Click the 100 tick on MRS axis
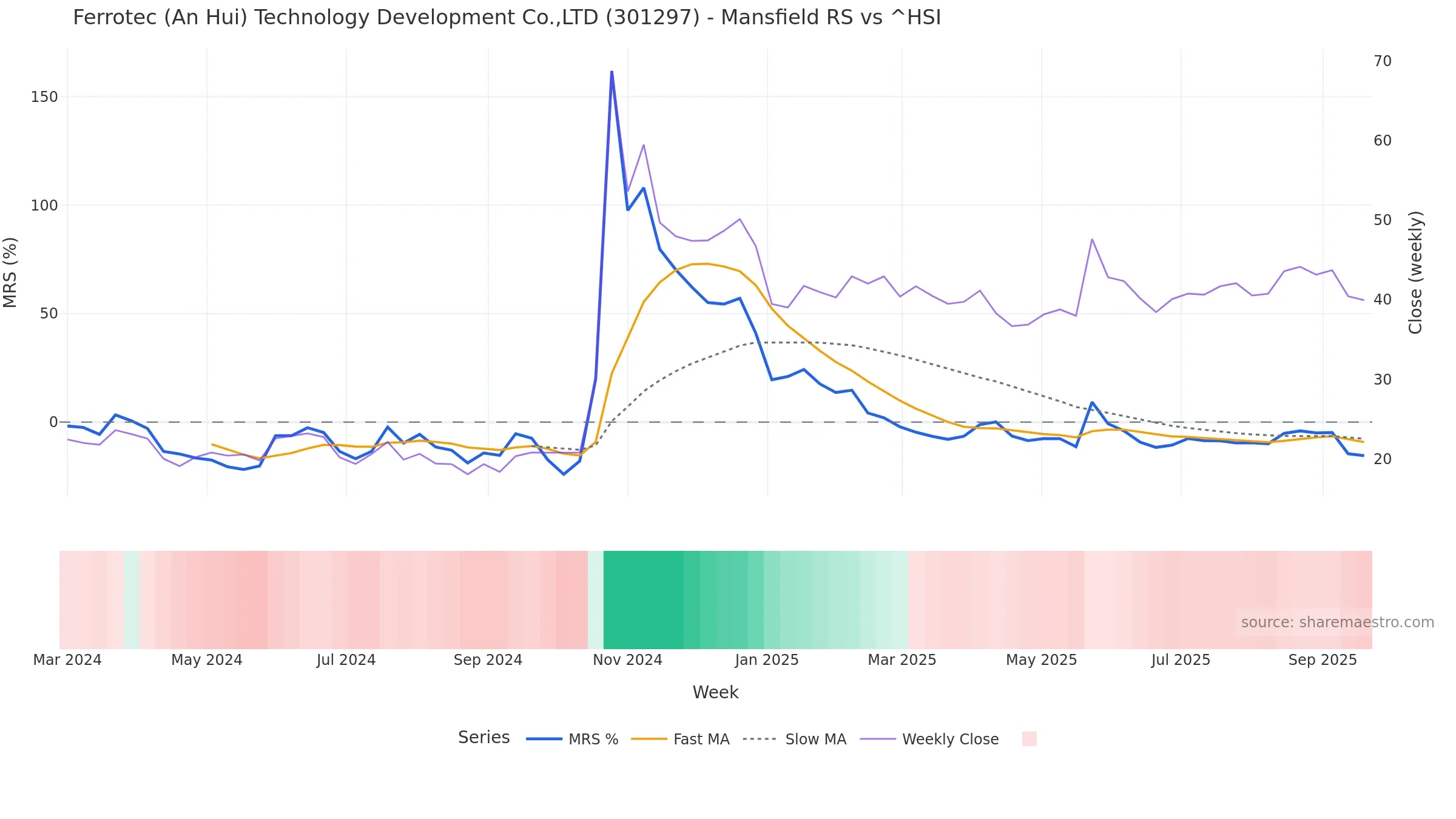 [x=44, y=206]
